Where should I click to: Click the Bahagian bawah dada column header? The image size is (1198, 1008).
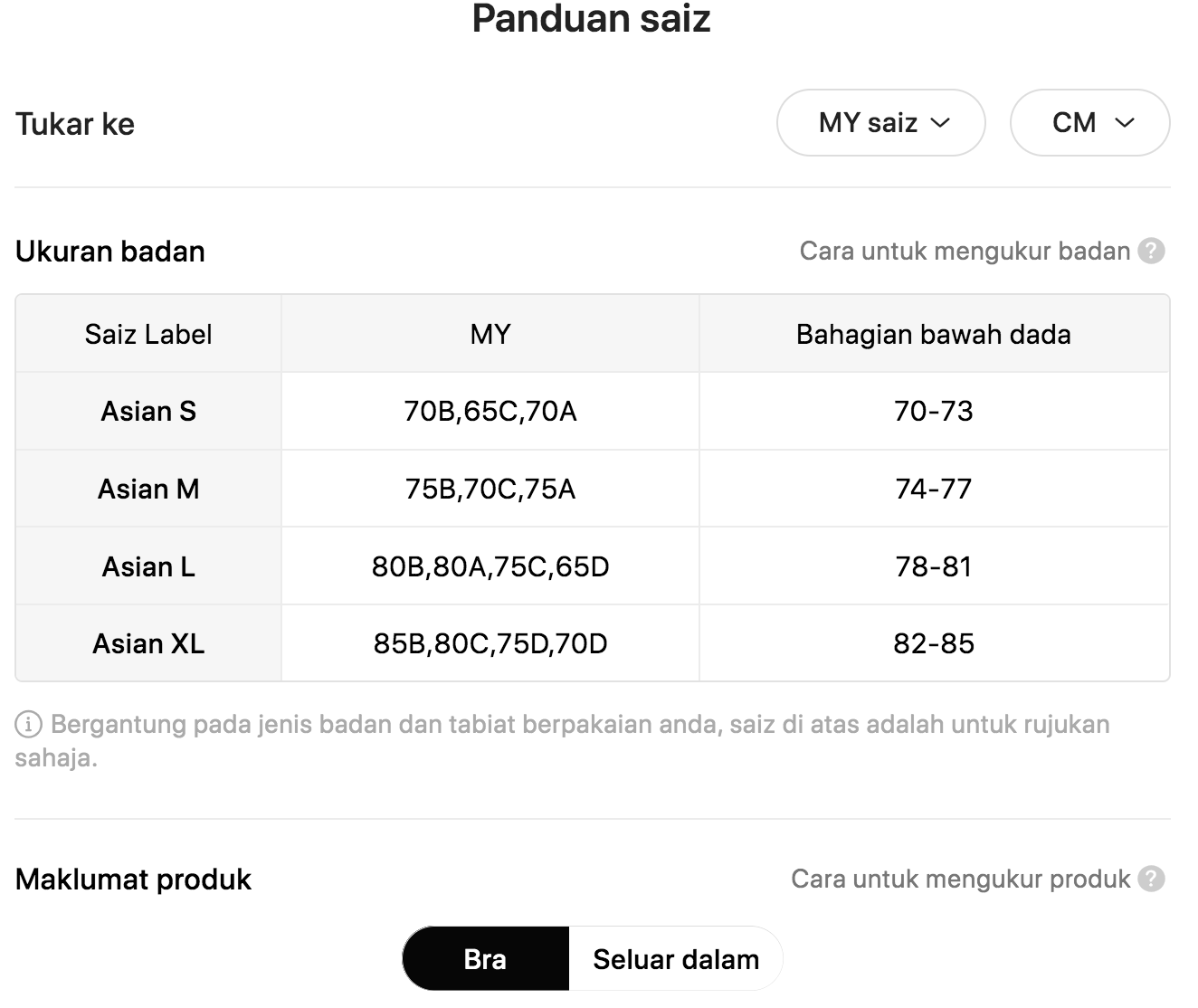coord(934,334)
